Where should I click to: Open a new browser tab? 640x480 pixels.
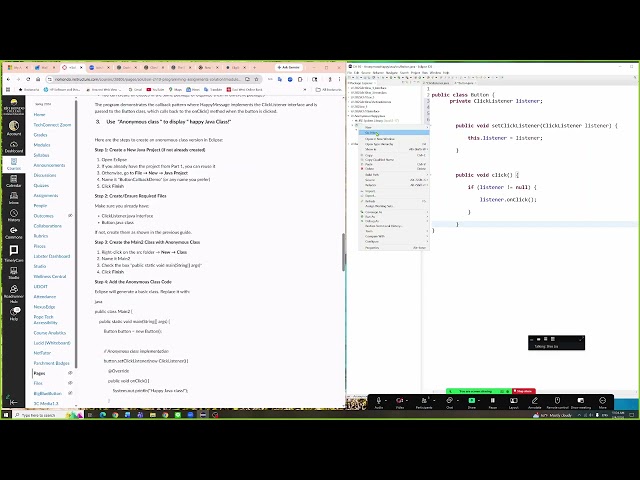(254, 67)
